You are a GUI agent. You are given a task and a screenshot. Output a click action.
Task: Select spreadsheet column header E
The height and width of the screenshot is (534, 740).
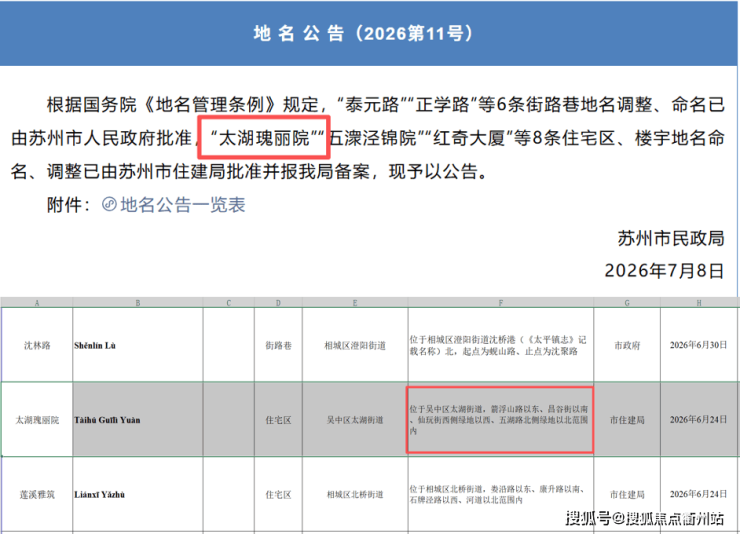click(x=355, y=303)
